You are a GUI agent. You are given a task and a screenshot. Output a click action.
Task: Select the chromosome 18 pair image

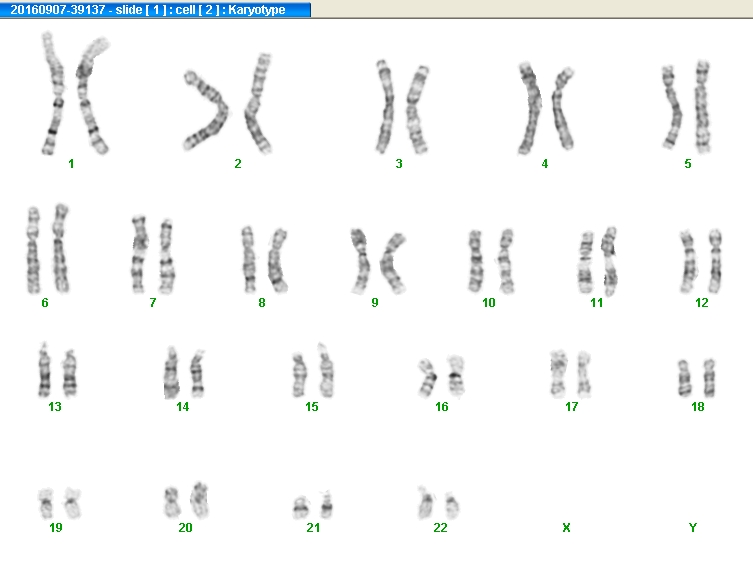(x=696, y=378)
